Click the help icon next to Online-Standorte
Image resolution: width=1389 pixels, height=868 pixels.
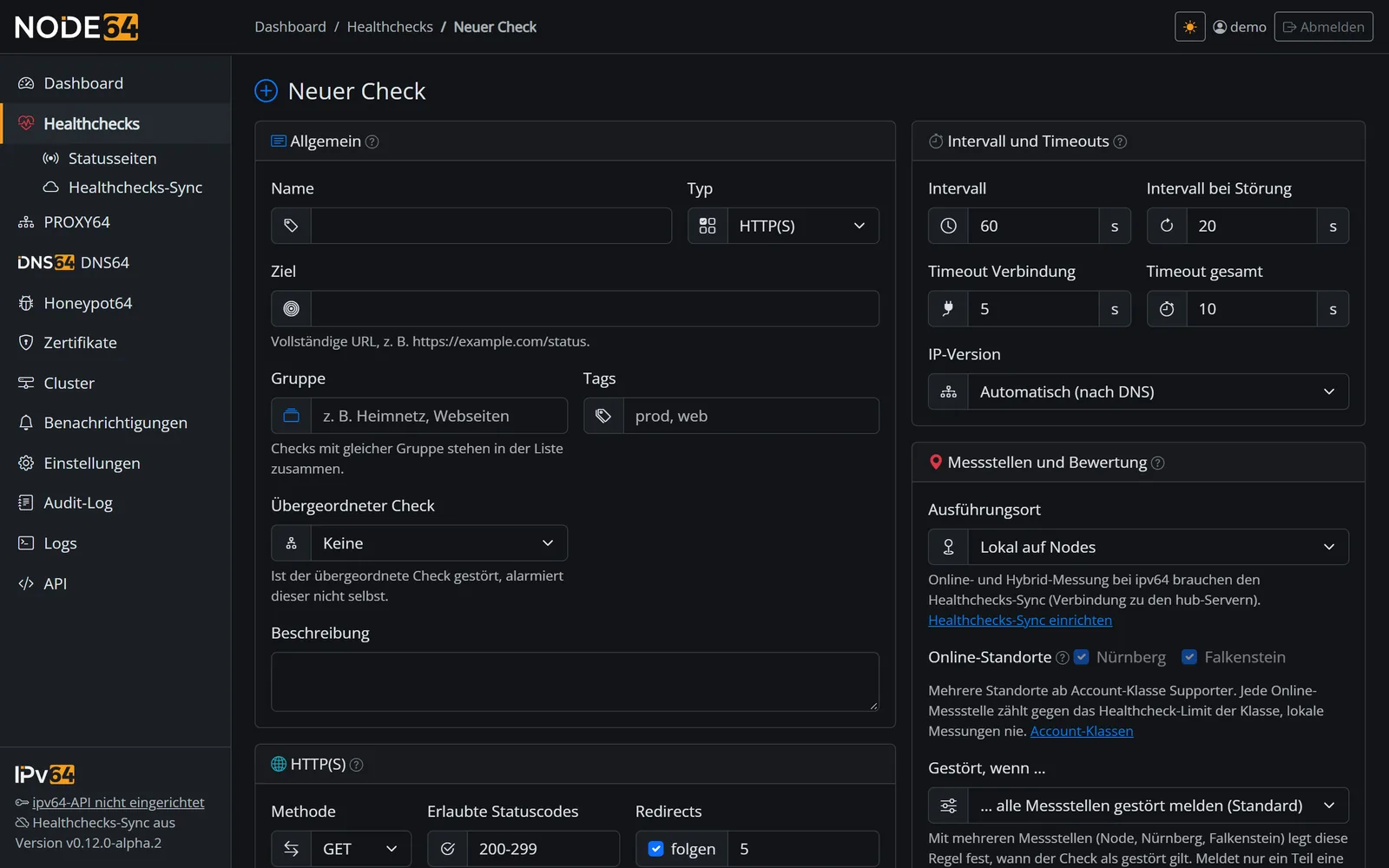pos(1062,658)
